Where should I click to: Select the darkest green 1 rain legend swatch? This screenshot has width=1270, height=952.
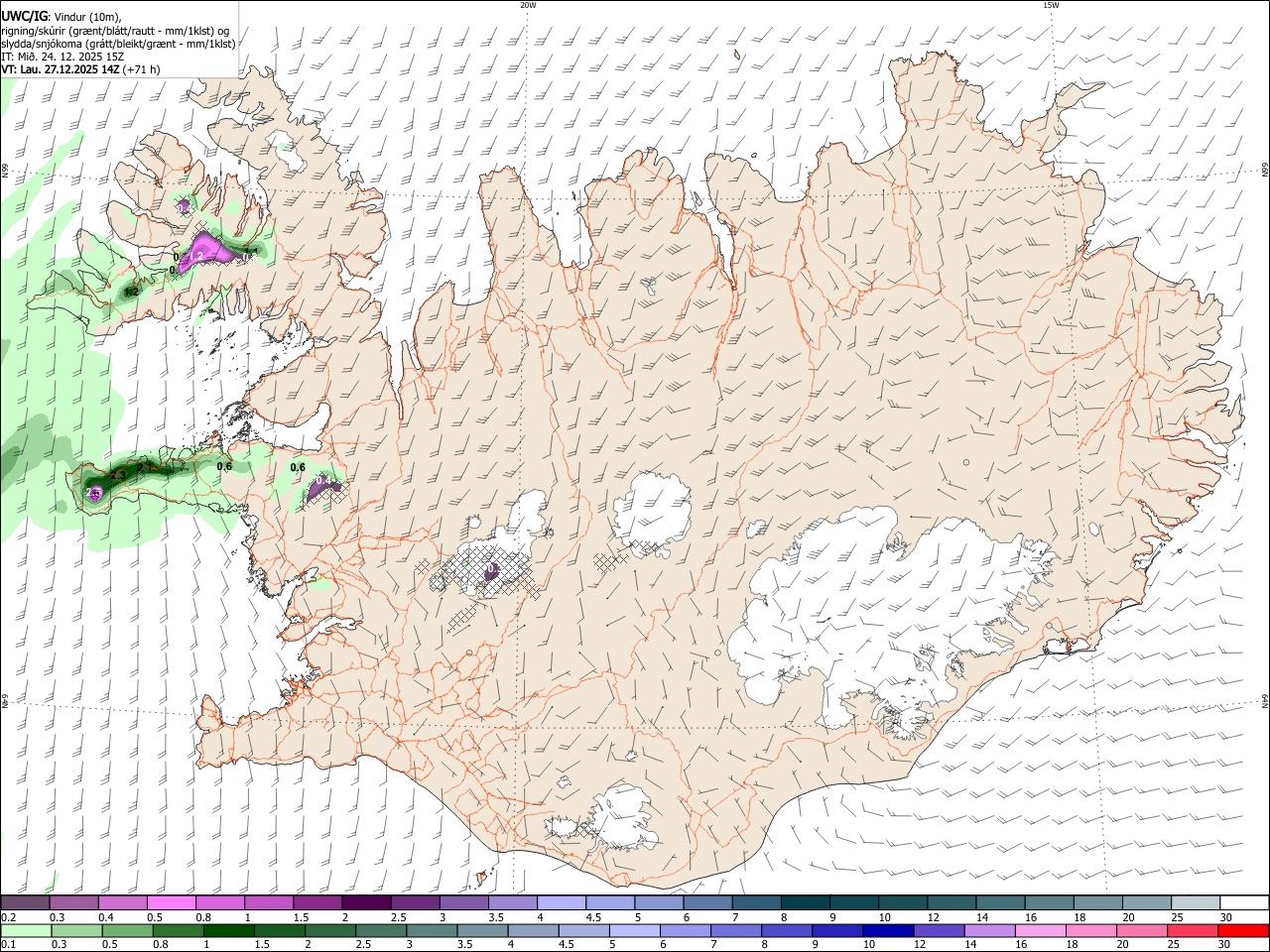point(228,931)
